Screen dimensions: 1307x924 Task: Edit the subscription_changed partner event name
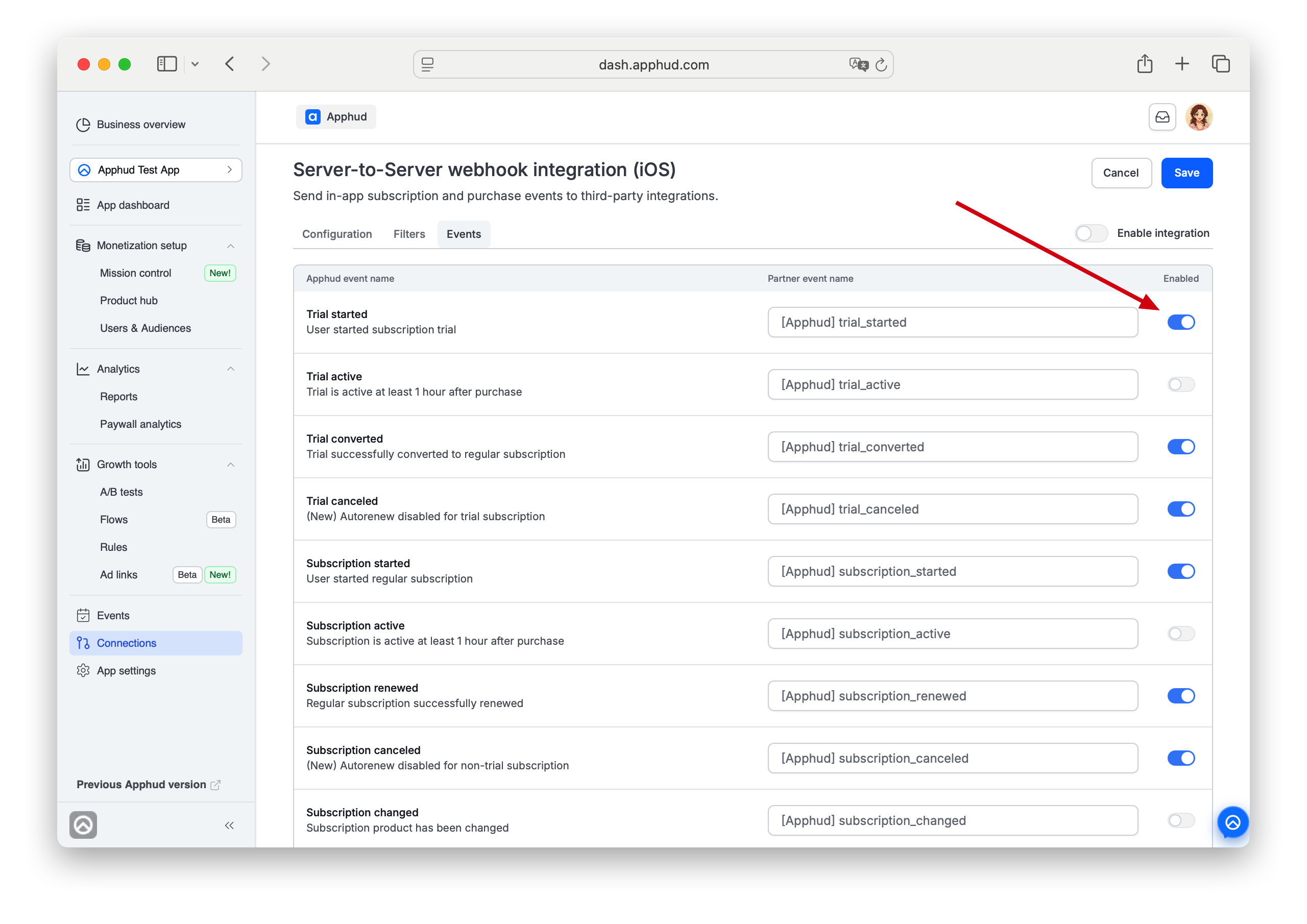(952, 820)
